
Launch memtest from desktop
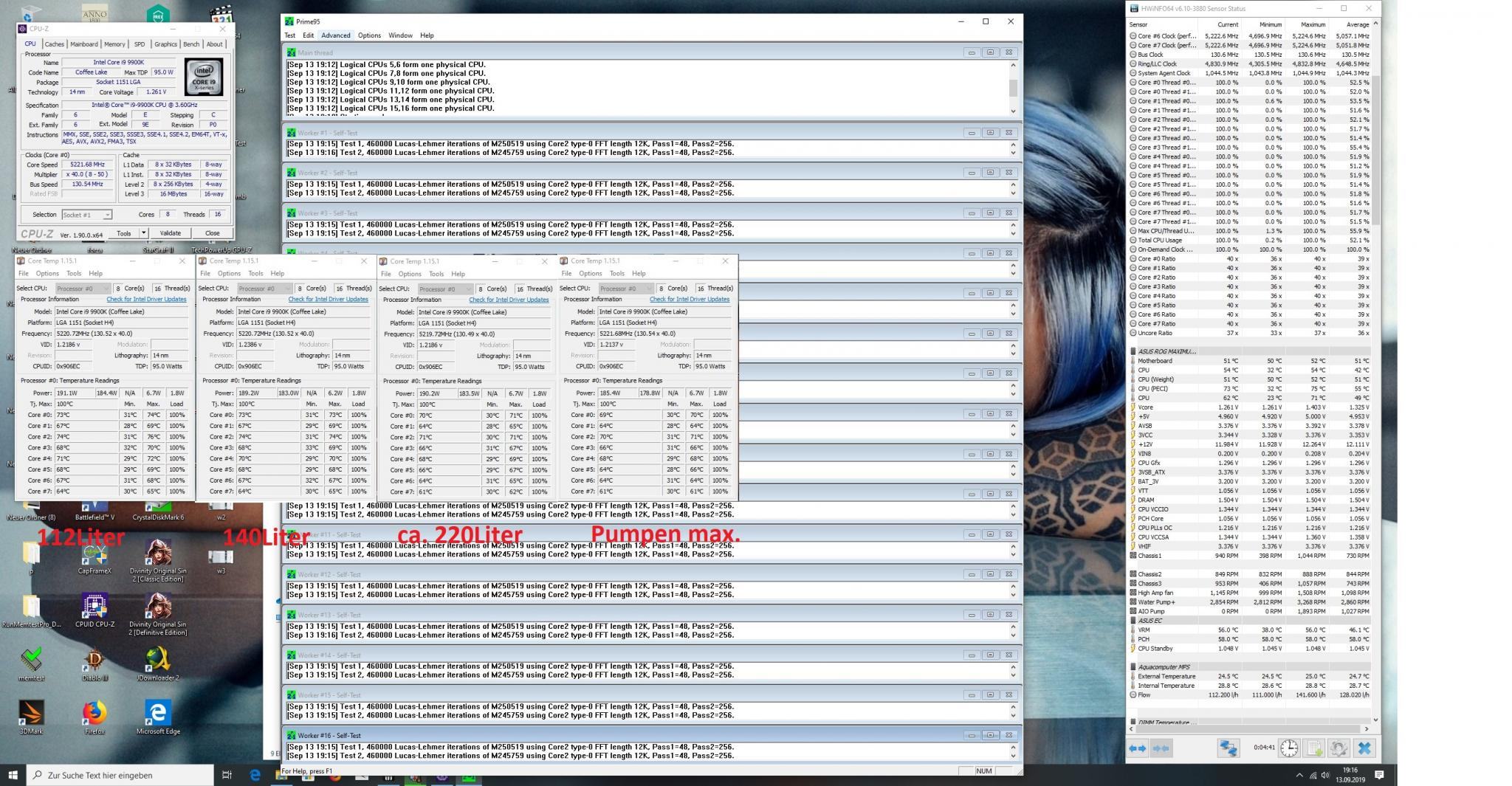click(31, 664)
